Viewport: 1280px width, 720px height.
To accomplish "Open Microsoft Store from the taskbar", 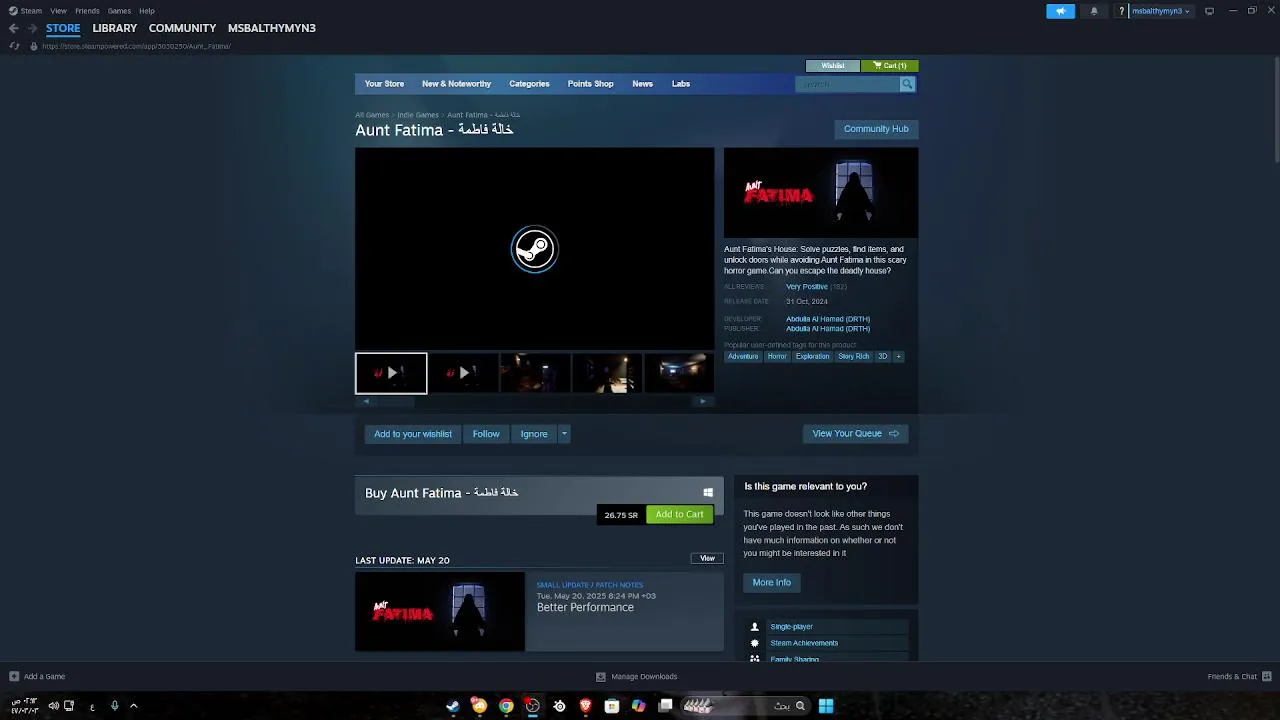I will [x=612, y=706].
